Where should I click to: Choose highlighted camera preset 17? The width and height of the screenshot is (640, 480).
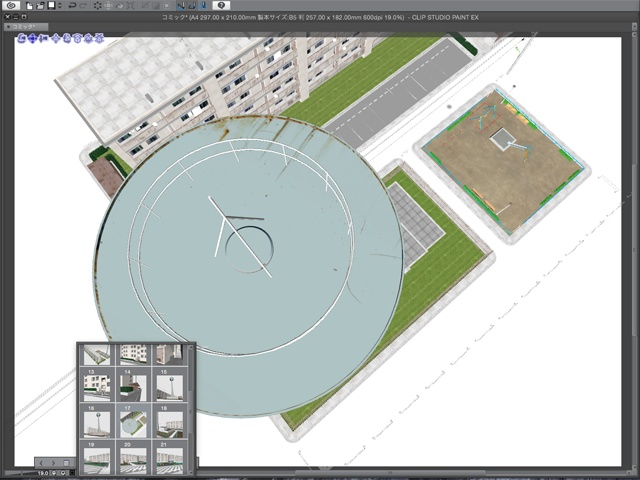click(133, 421)
